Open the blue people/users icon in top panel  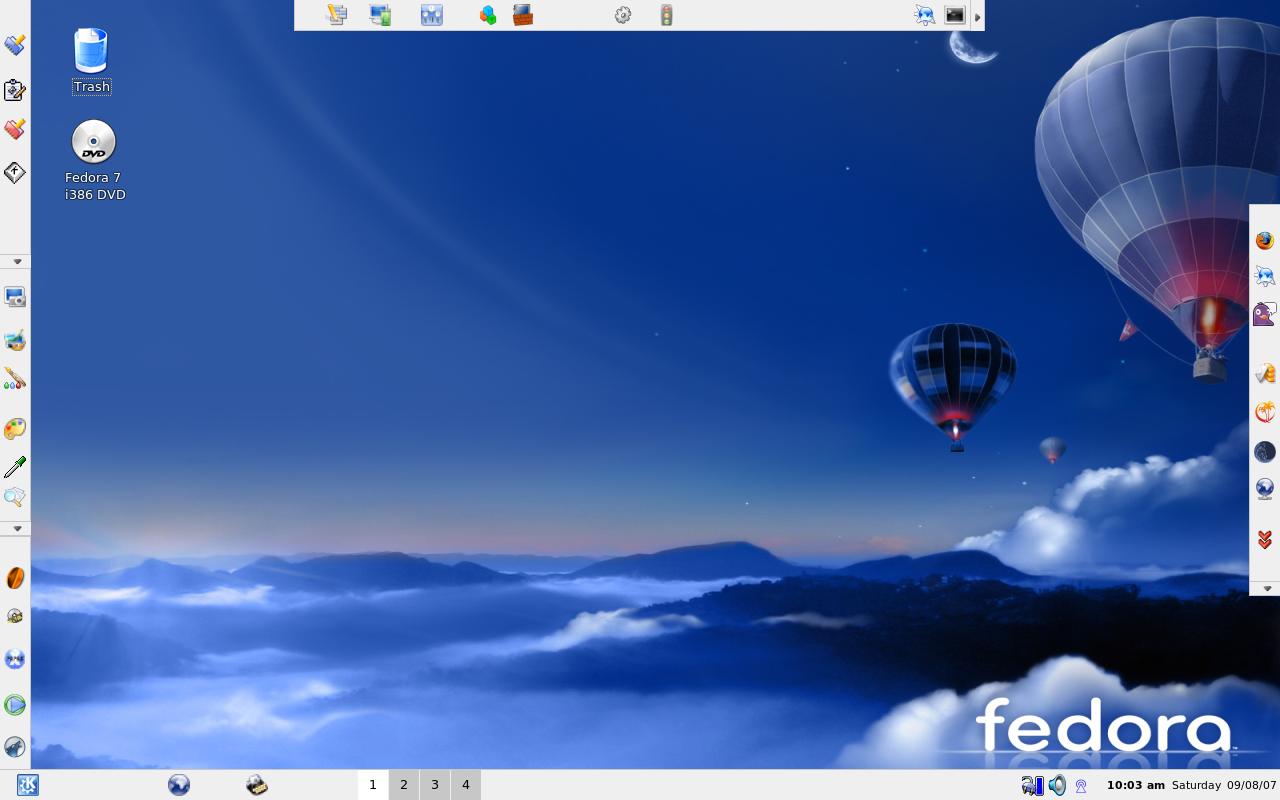coord(432,15)
